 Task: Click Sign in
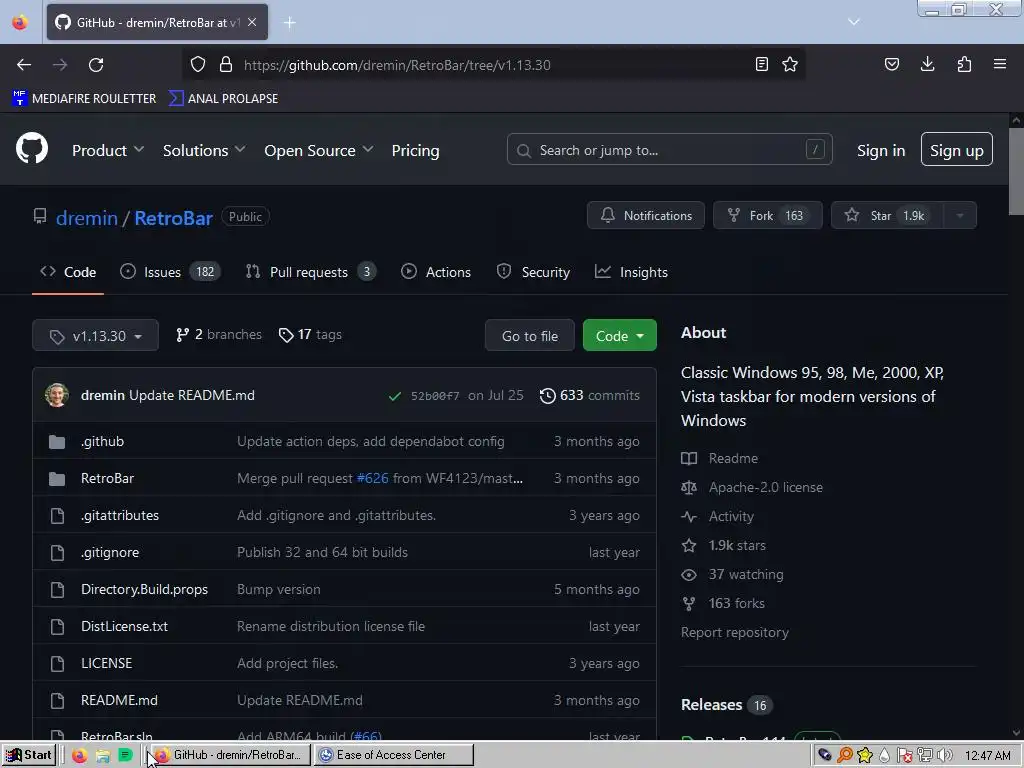coord(881,150)
